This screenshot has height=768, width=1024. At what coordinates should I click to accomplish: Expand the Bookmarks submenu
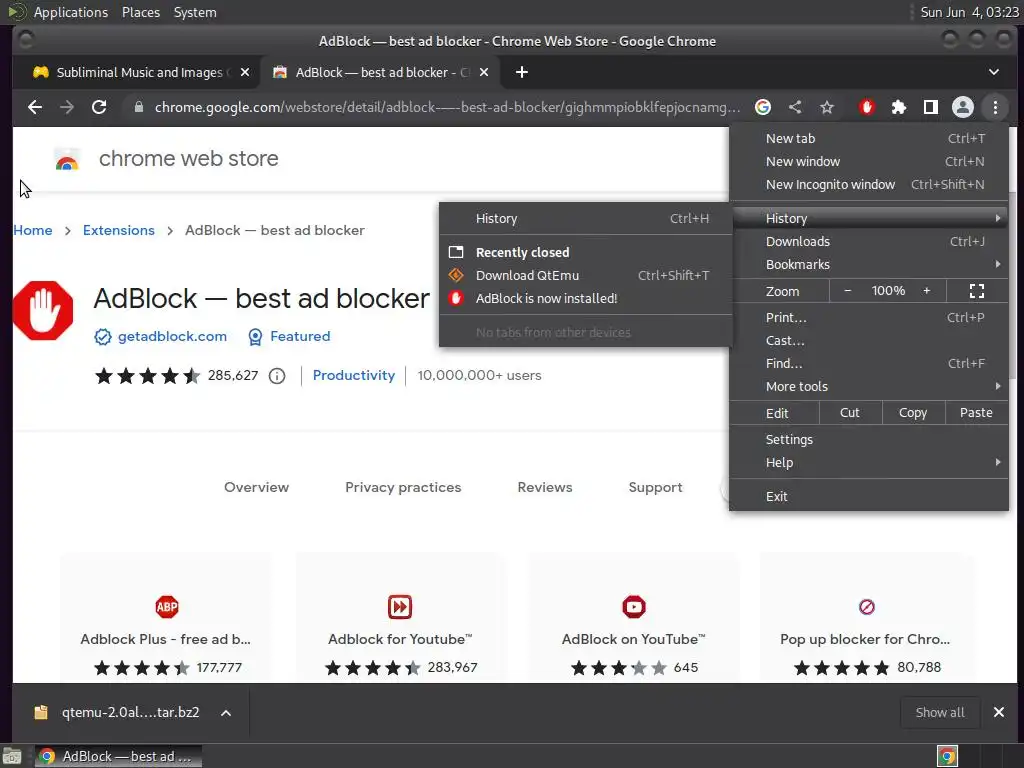[x=869, y=264]
